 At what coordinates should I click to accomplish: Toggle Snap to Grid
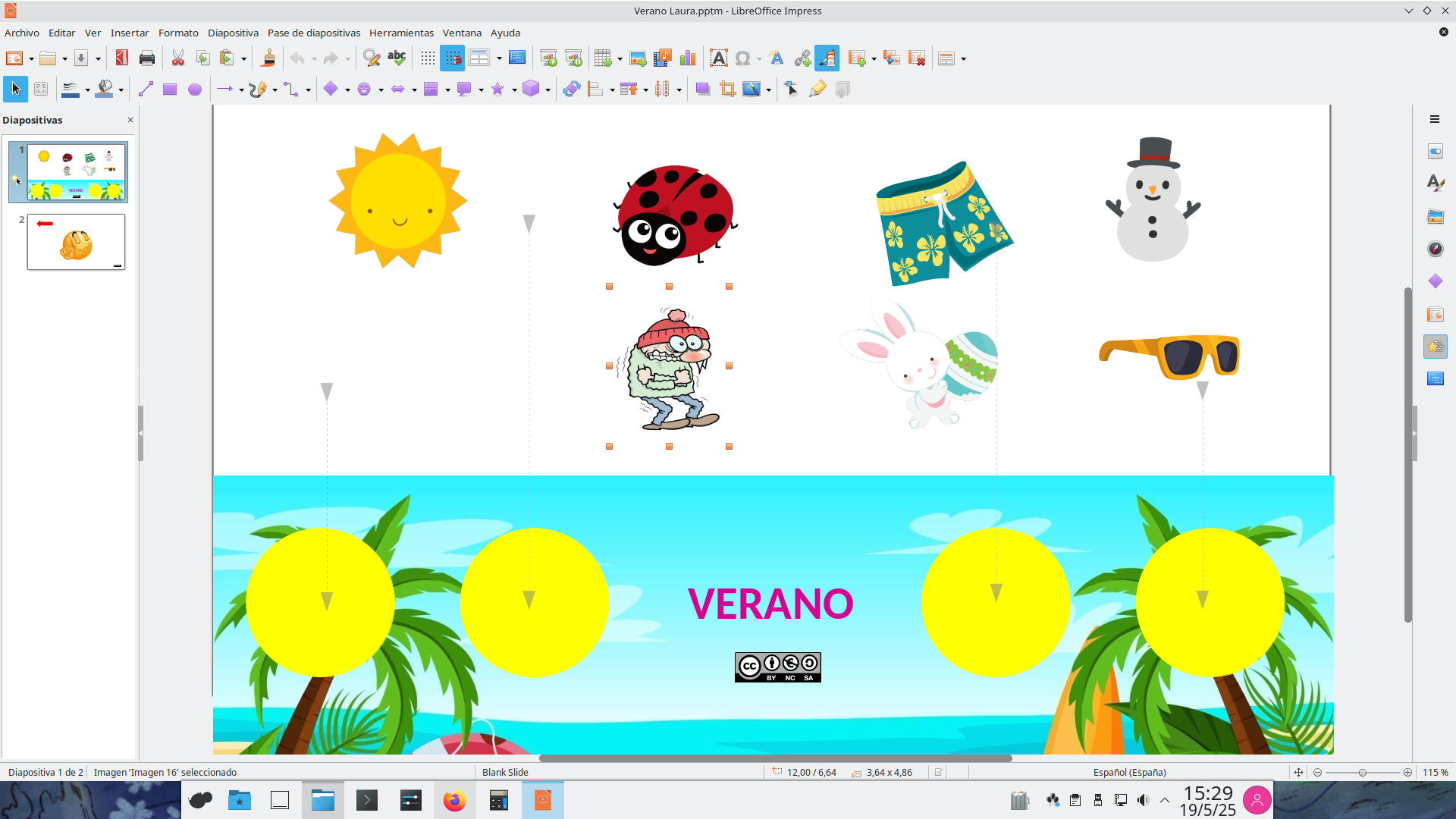click(452, 58)
